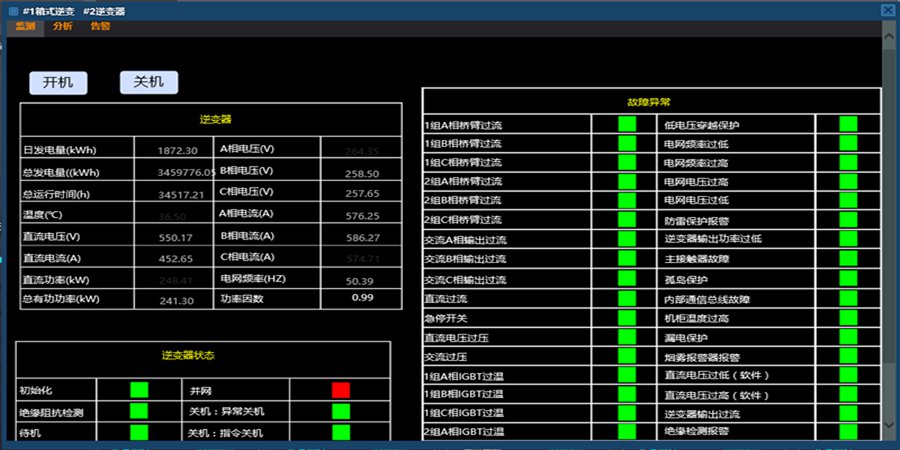Click the 低电压穿越保护 green indicator
Image resolution: width=900 pixels, height=450 pixels.
coord(848,125)
